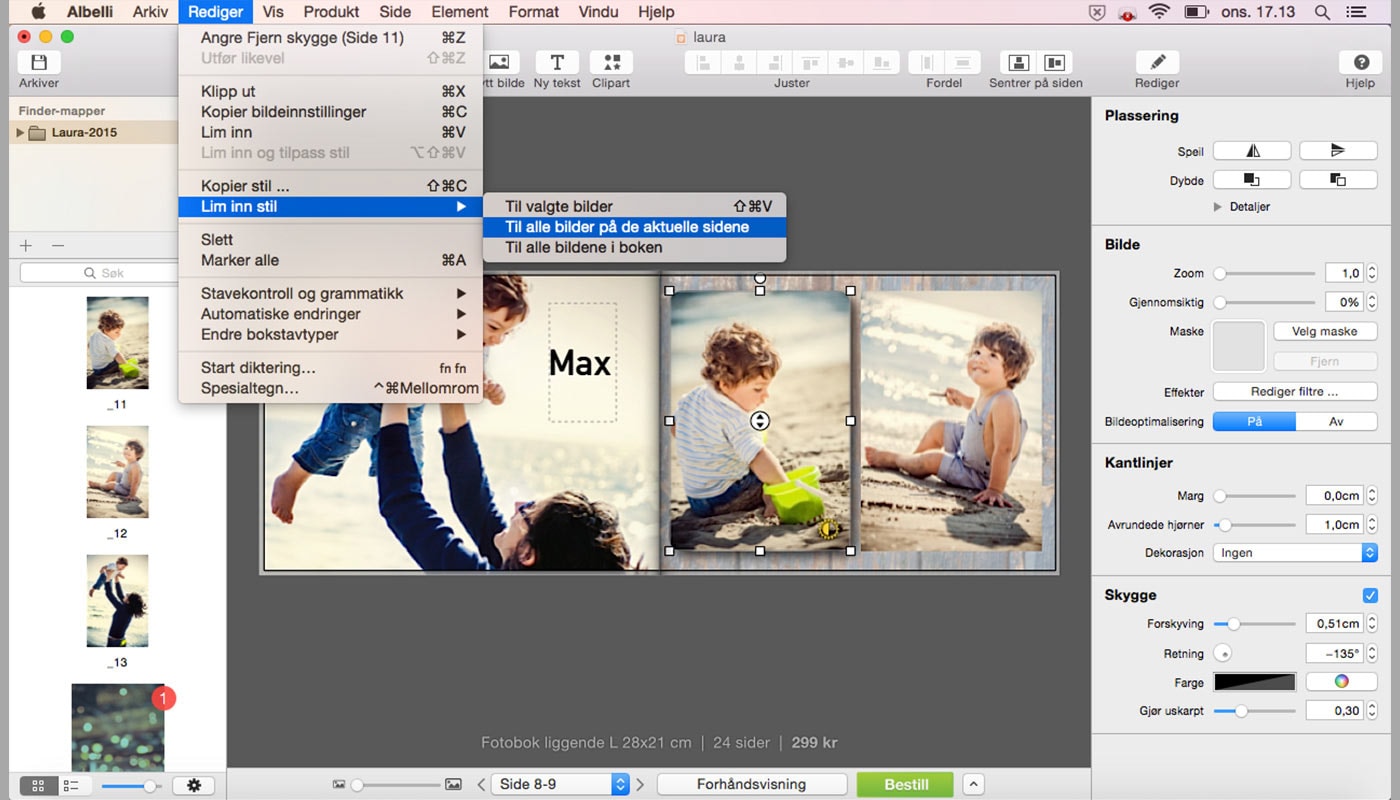
Task: Click the Rediger pencil icon
Action: [x=1157, y=63]
